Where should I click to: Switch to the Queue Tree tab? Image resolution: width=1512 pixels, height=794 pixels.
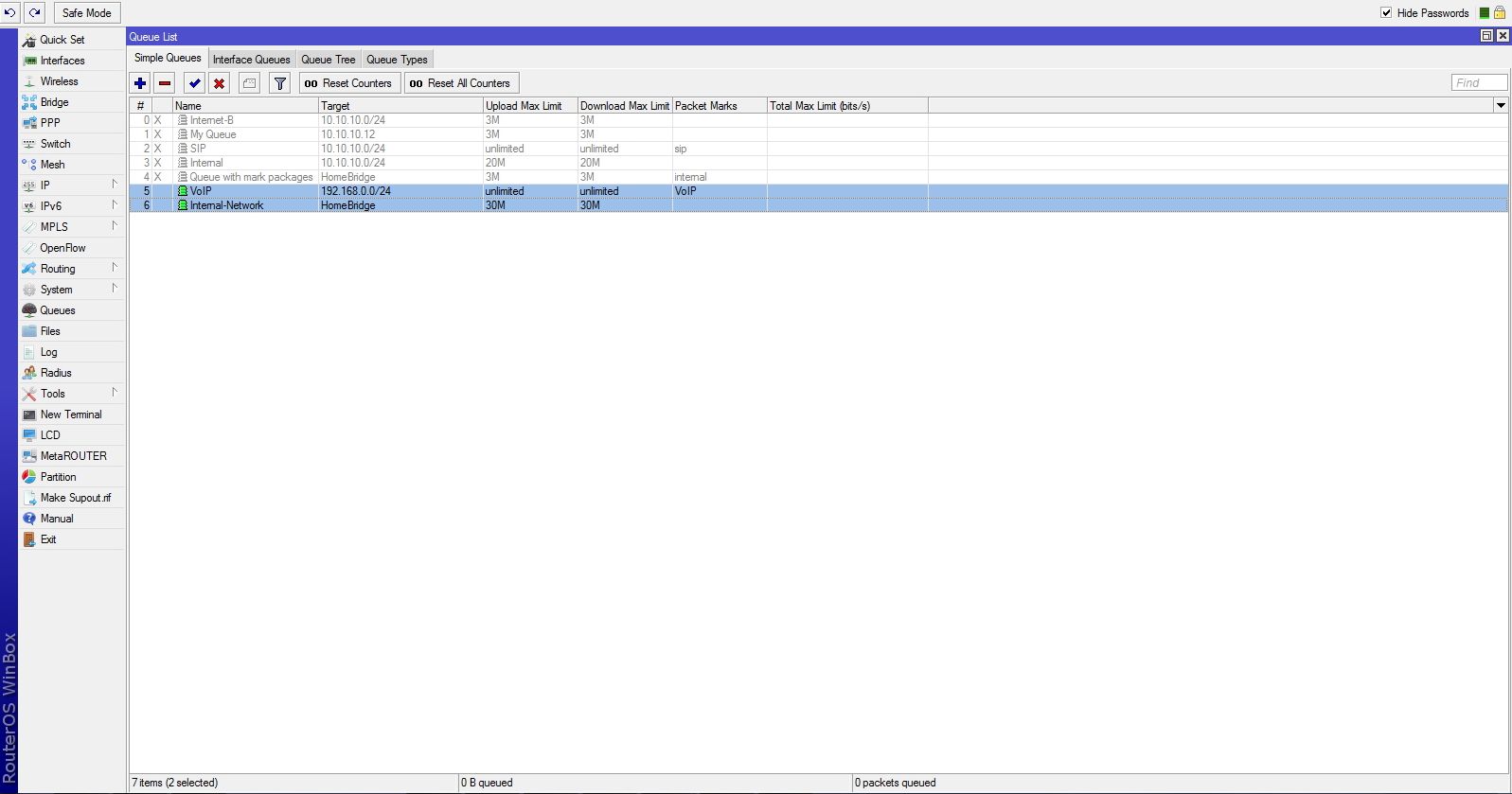click(x=328, y=60)
